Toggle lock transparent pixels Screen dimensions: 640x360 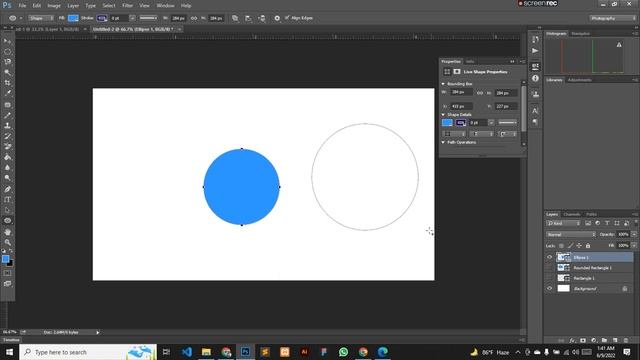561,246
